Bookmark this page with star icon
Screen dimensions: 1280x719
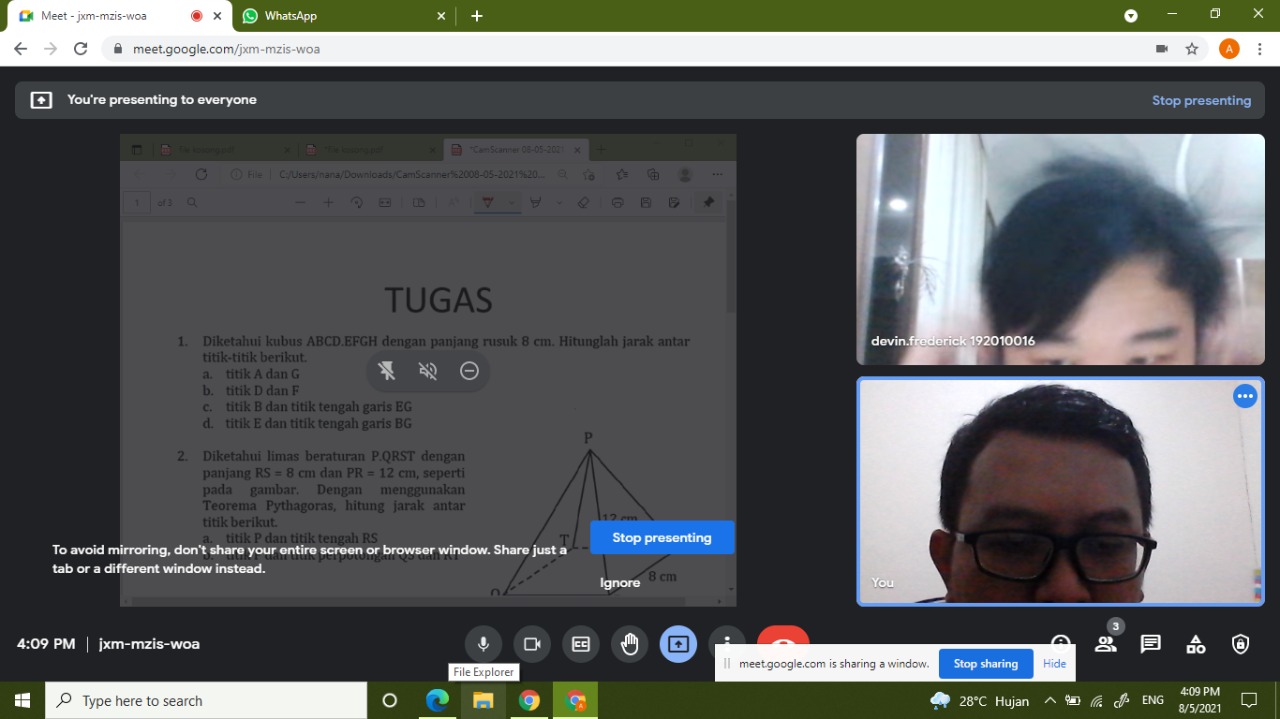[1192, 49]
